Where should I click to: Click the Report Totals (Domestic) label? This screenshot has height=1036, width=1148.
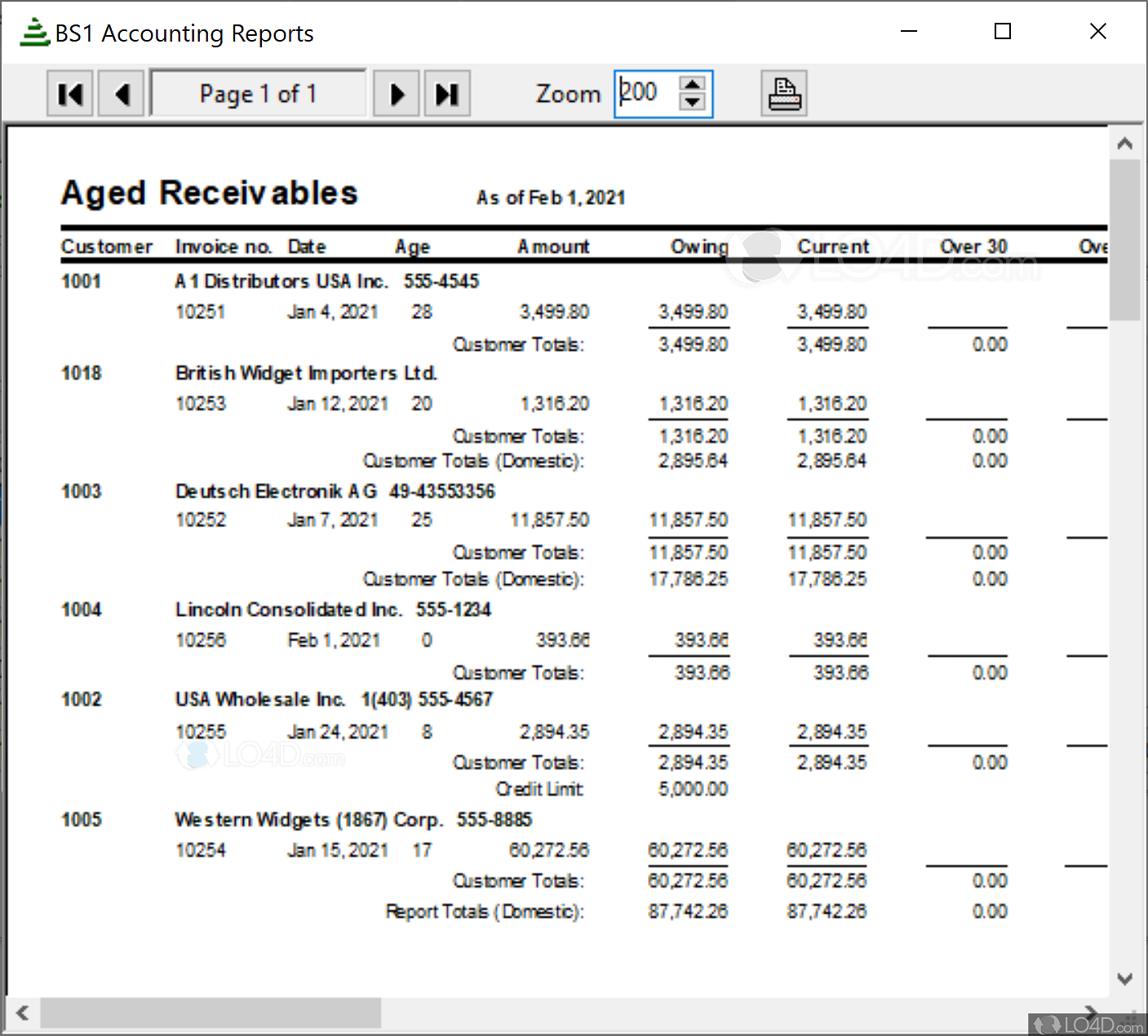[x=485, y=911]
